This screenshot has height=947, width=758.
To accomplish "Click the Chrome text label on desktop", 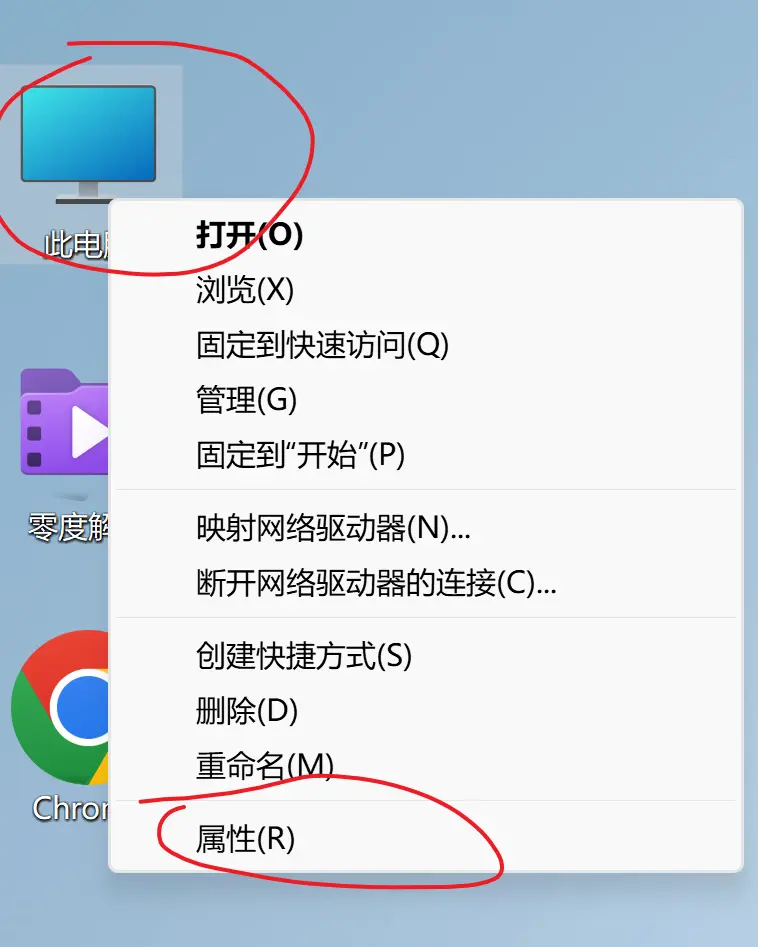I will (70, 808).
